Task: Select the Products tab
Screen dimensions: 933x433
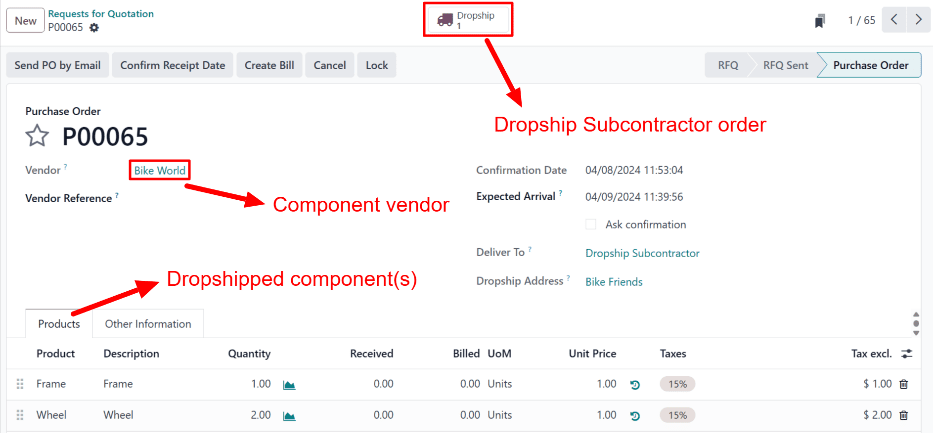Action: [x=59, y=324]
